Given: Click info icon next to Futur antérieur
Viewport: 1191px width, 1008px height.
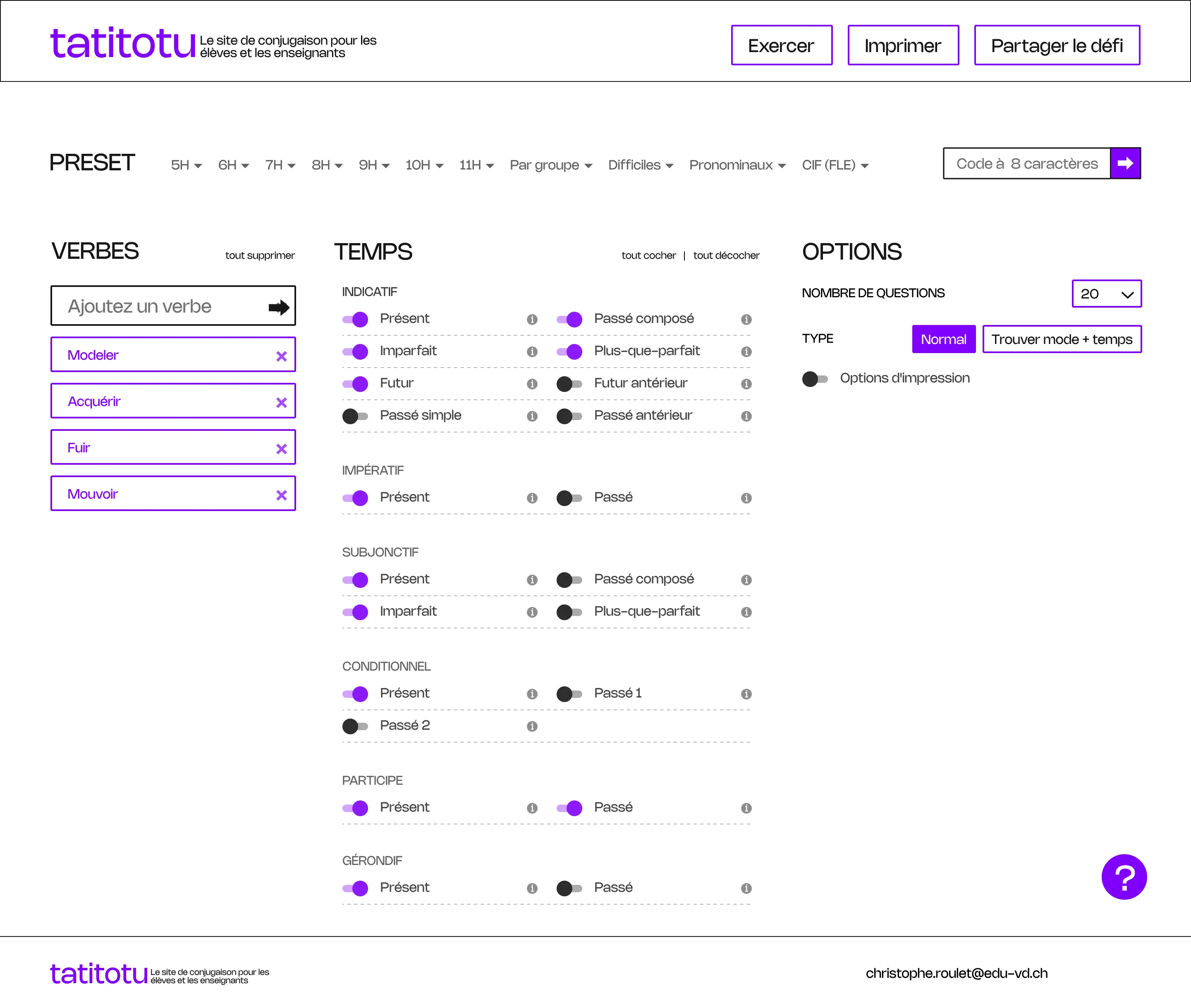Looking at the screenshot, I should tap(746, 384).
